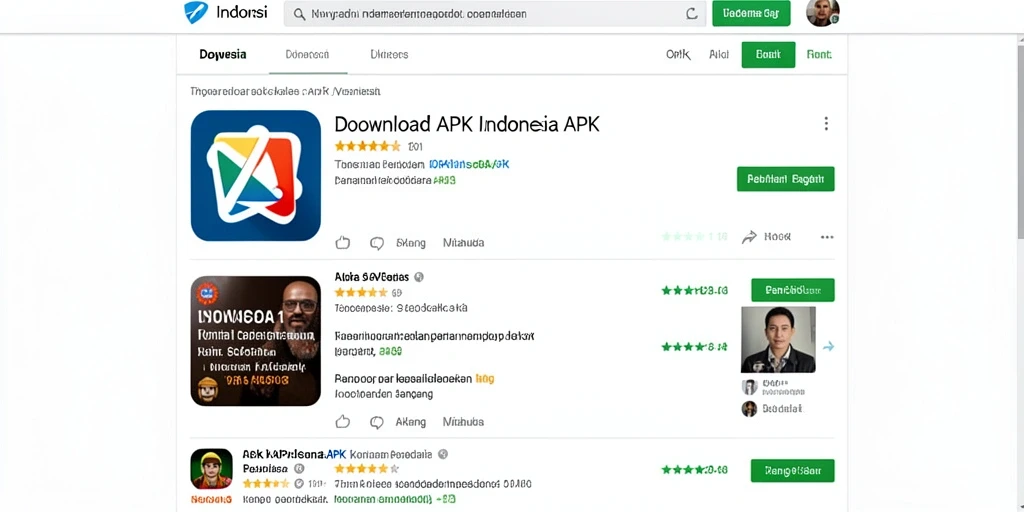
Task: Click the green Uedeme Gay button in header
Action: coord(751,13)
